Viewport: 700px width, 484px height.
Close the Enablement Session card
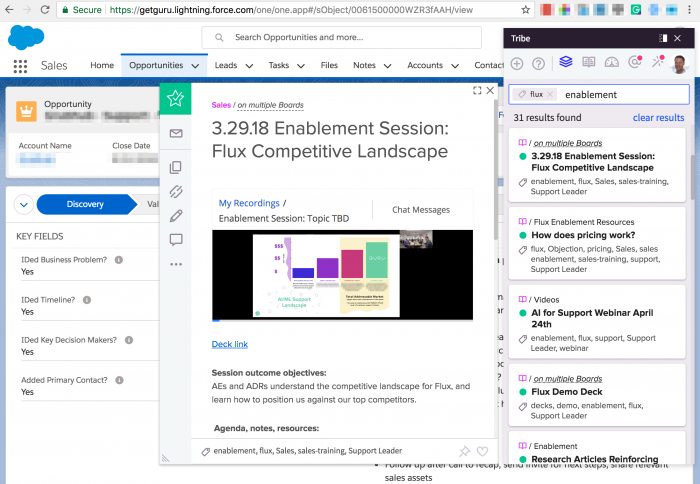(490, 91)
